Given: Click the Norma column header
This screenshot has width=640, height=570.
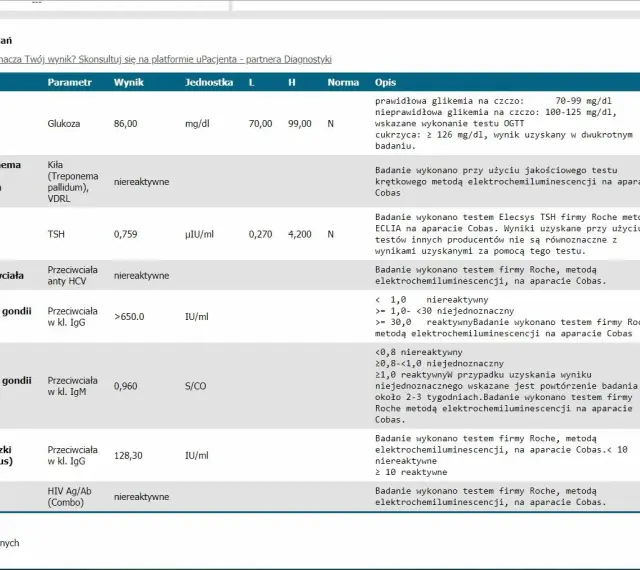Looking at the screenshot, I should (x=343, y=82).
